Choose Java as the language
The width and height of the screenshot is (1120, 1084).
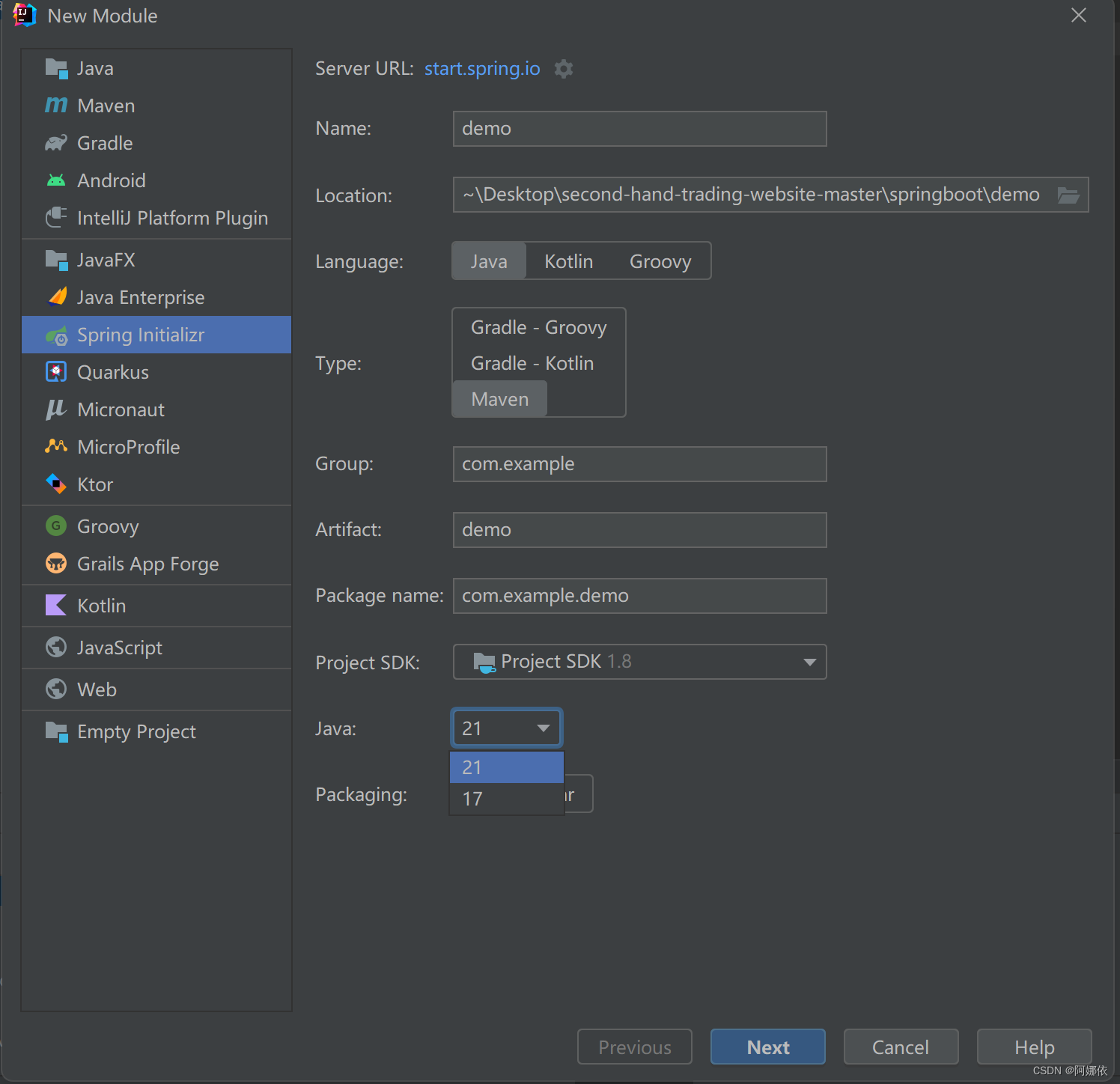click(x=489, y=261)
